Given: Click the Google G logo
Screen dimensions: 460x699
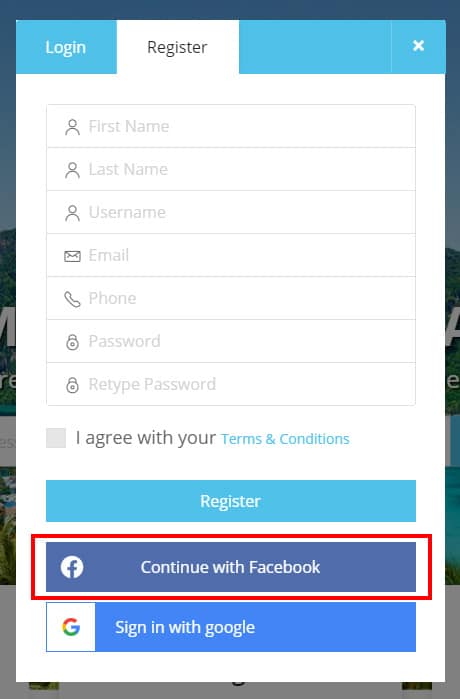Looking at the screenshot, I should 71,627.
